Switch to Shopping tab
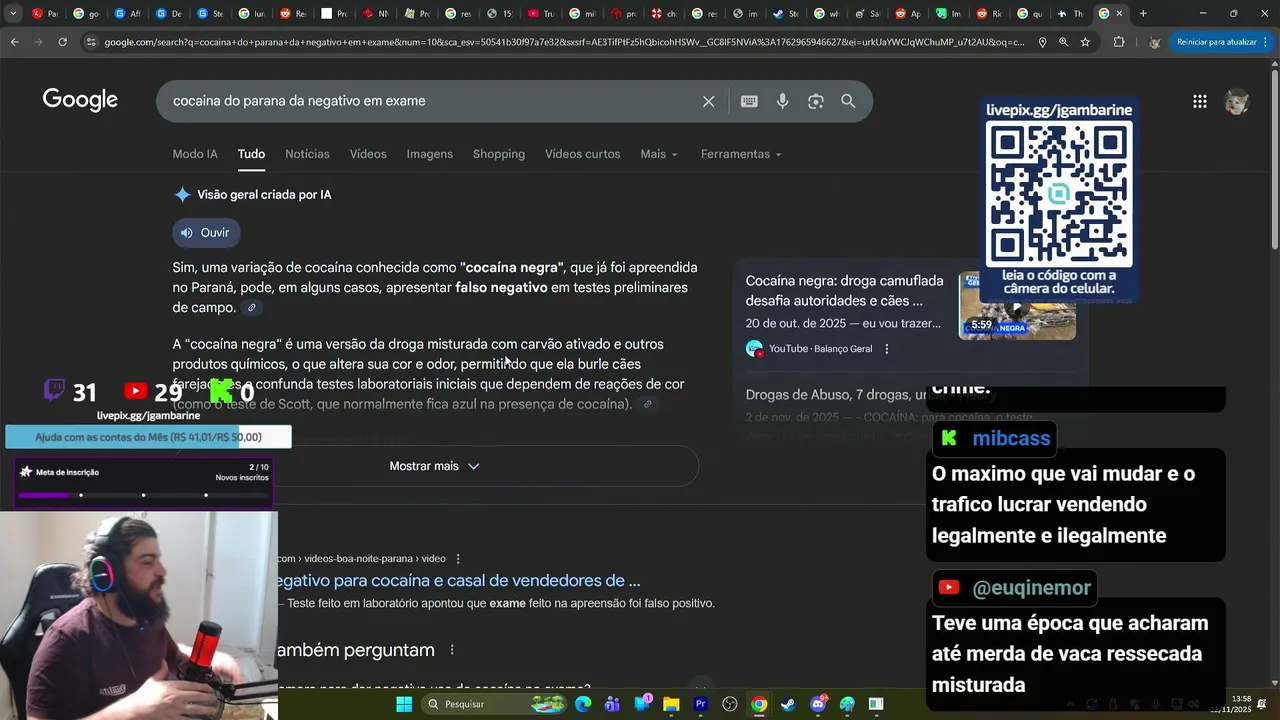This screenshot has height=720, width=1280. click(499, 154)
